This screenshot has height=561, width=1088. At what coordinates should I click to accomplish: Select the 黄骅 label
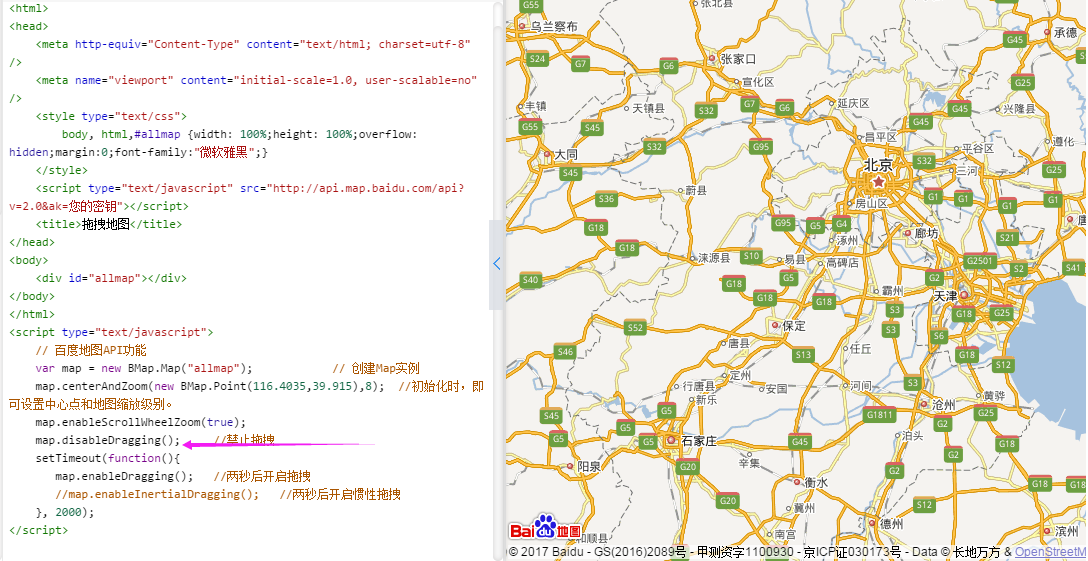[994, 395]
